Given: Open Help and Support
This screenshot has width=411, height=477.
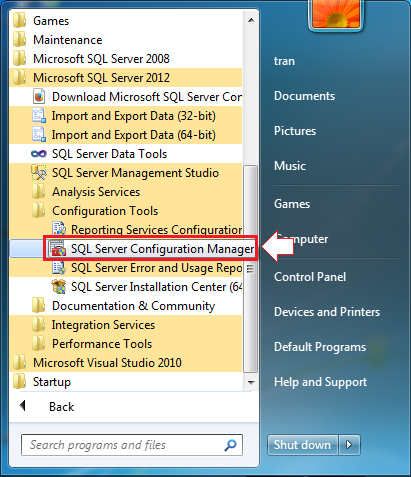Looking at the screenshot, I should pyautogui.click(x=320, y=382).
